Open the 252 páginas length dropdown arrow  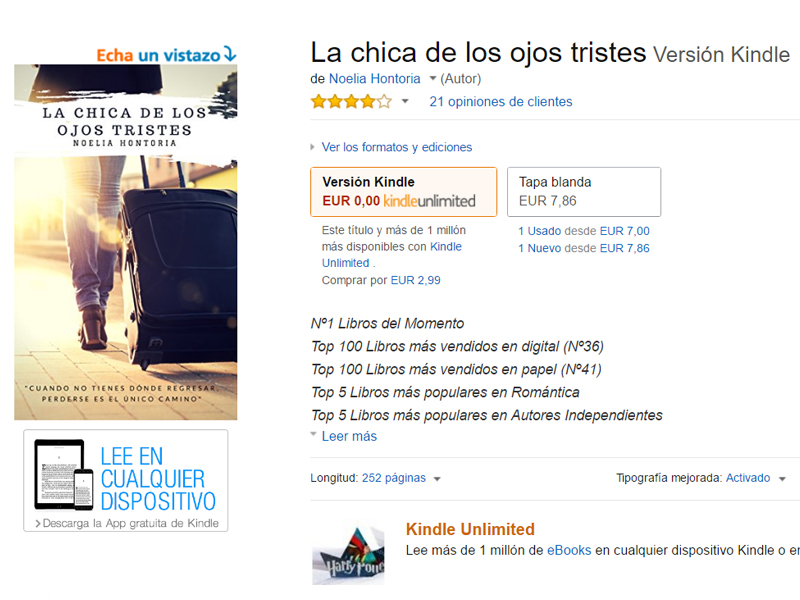click(x=437, y=479)
